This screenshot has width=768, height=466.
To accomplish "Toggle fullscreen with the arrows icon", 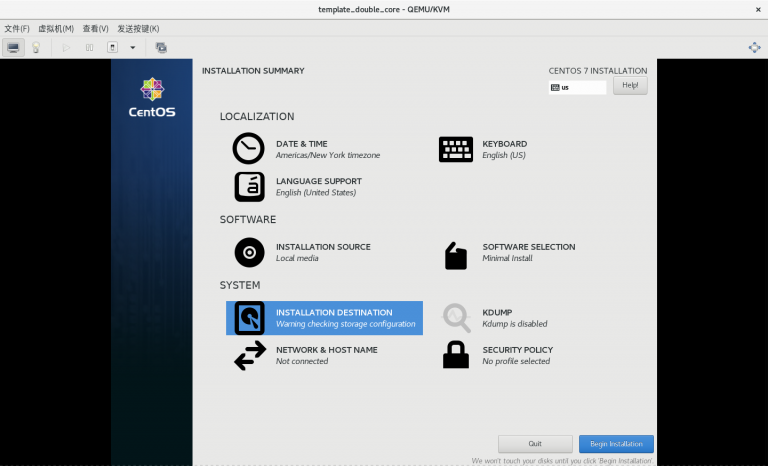I will pos(754,48).
